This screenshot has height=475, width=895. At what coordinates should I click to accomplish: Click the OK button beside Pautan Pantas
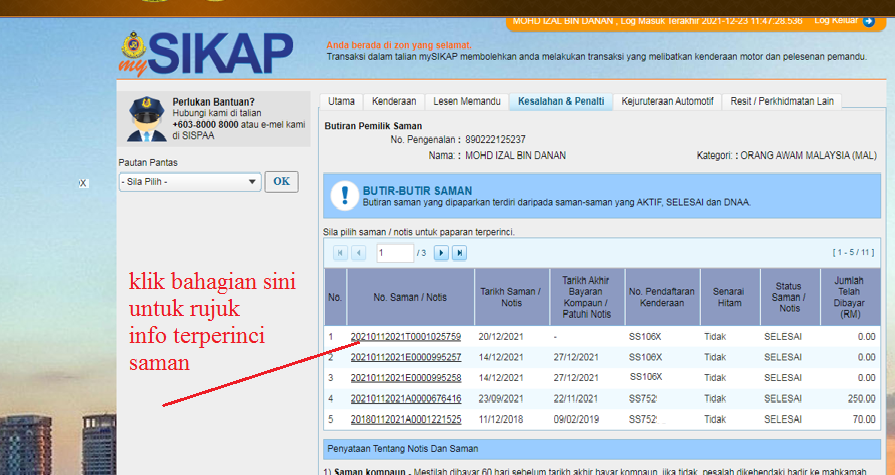pos(281,182)
